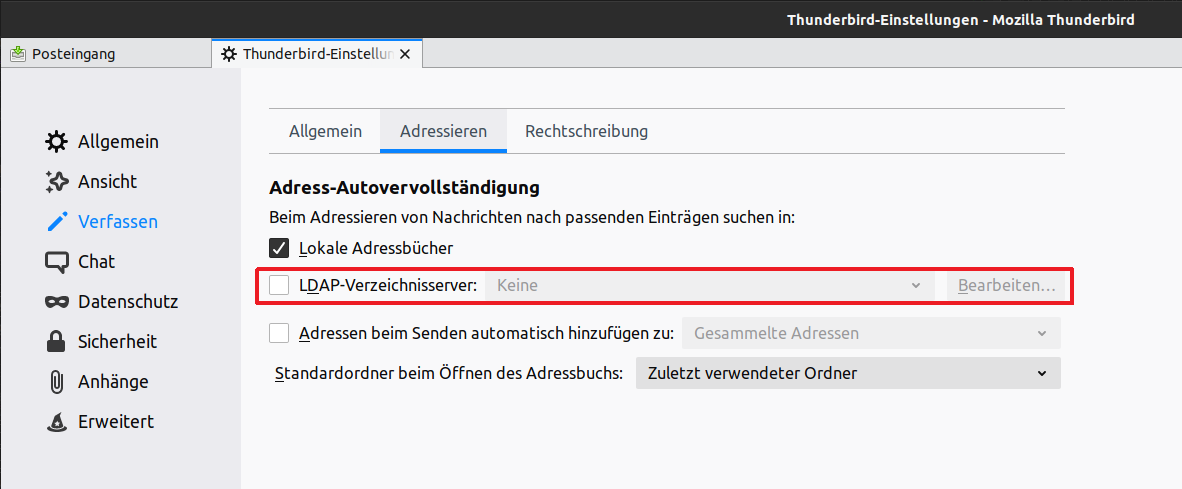Go to the Posteingang tab

[74, 54]
